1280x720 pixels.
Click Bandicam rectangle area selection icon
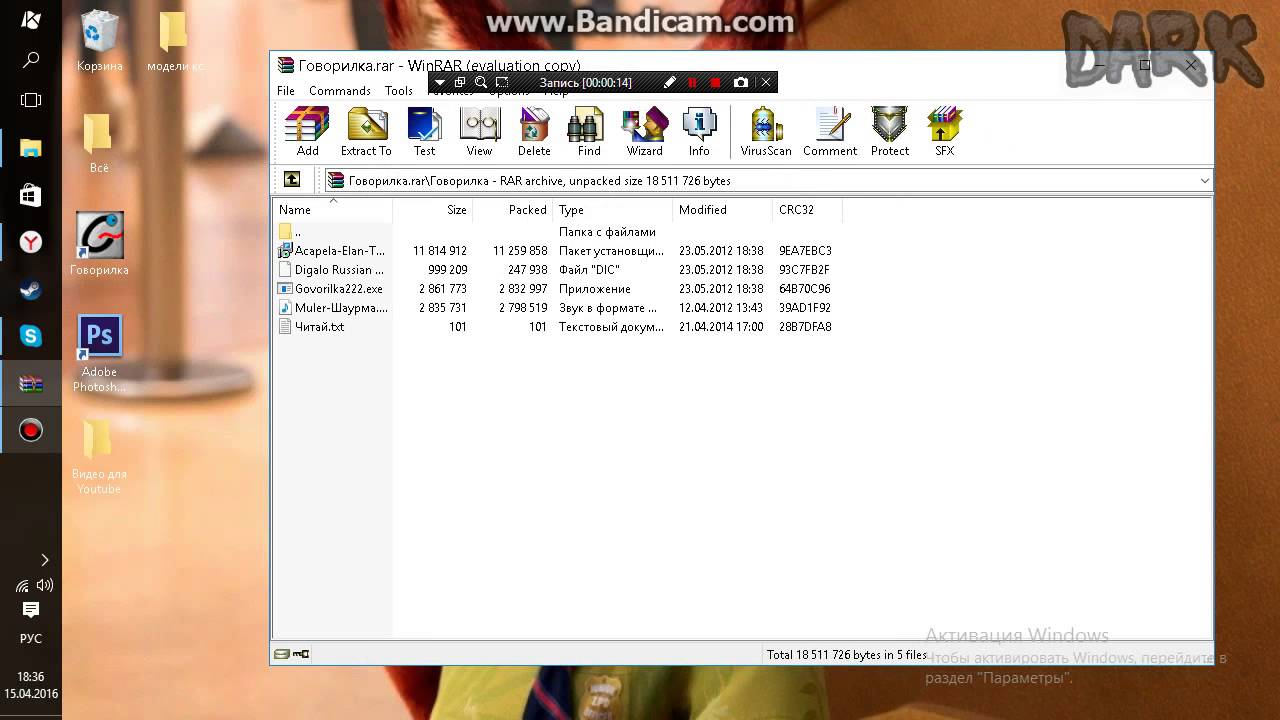[502, 83]
